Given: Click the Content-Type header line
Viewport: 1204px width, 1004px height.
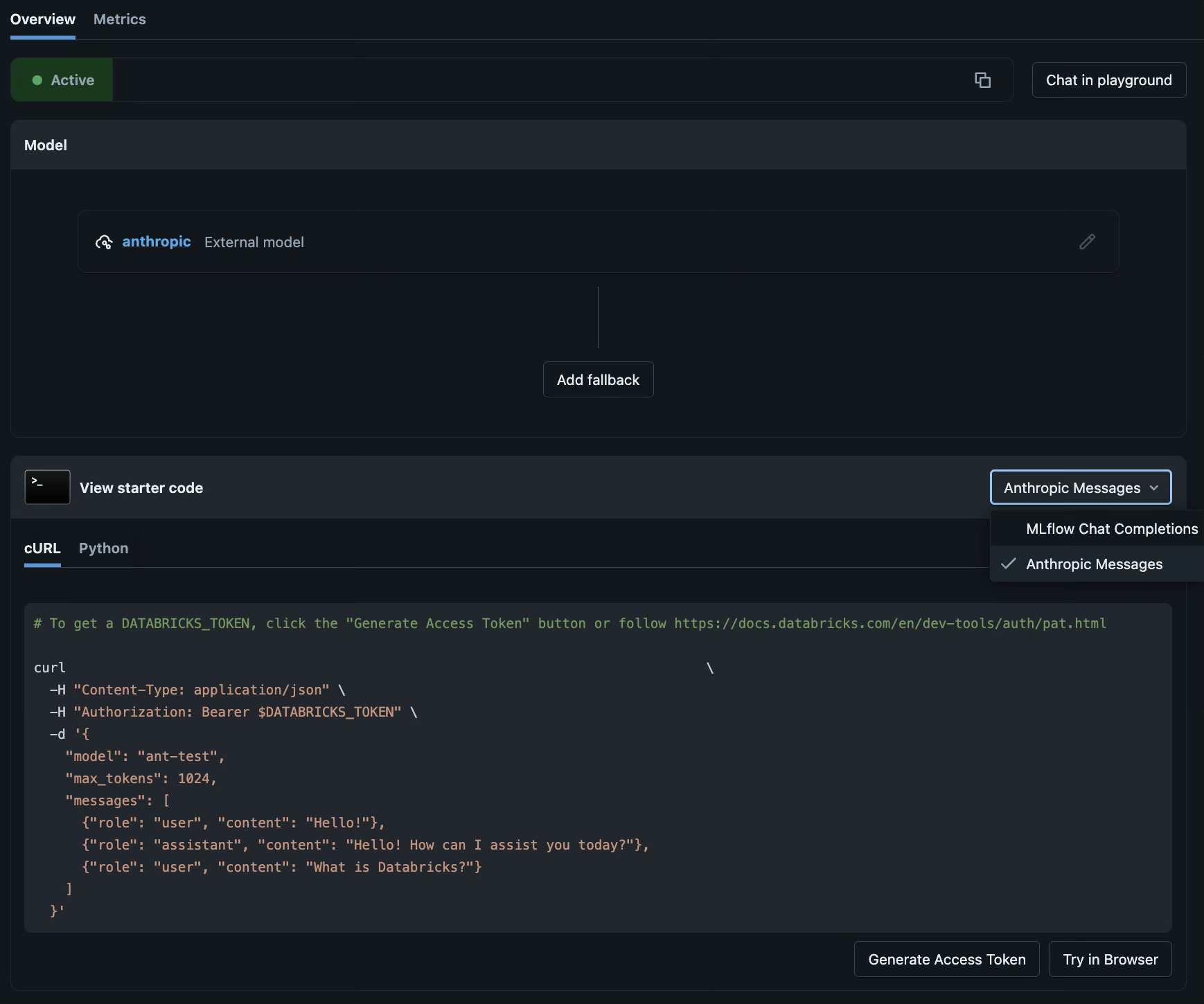Looking at the screenshot, I should pyautogui.click(x=197, y=690).
